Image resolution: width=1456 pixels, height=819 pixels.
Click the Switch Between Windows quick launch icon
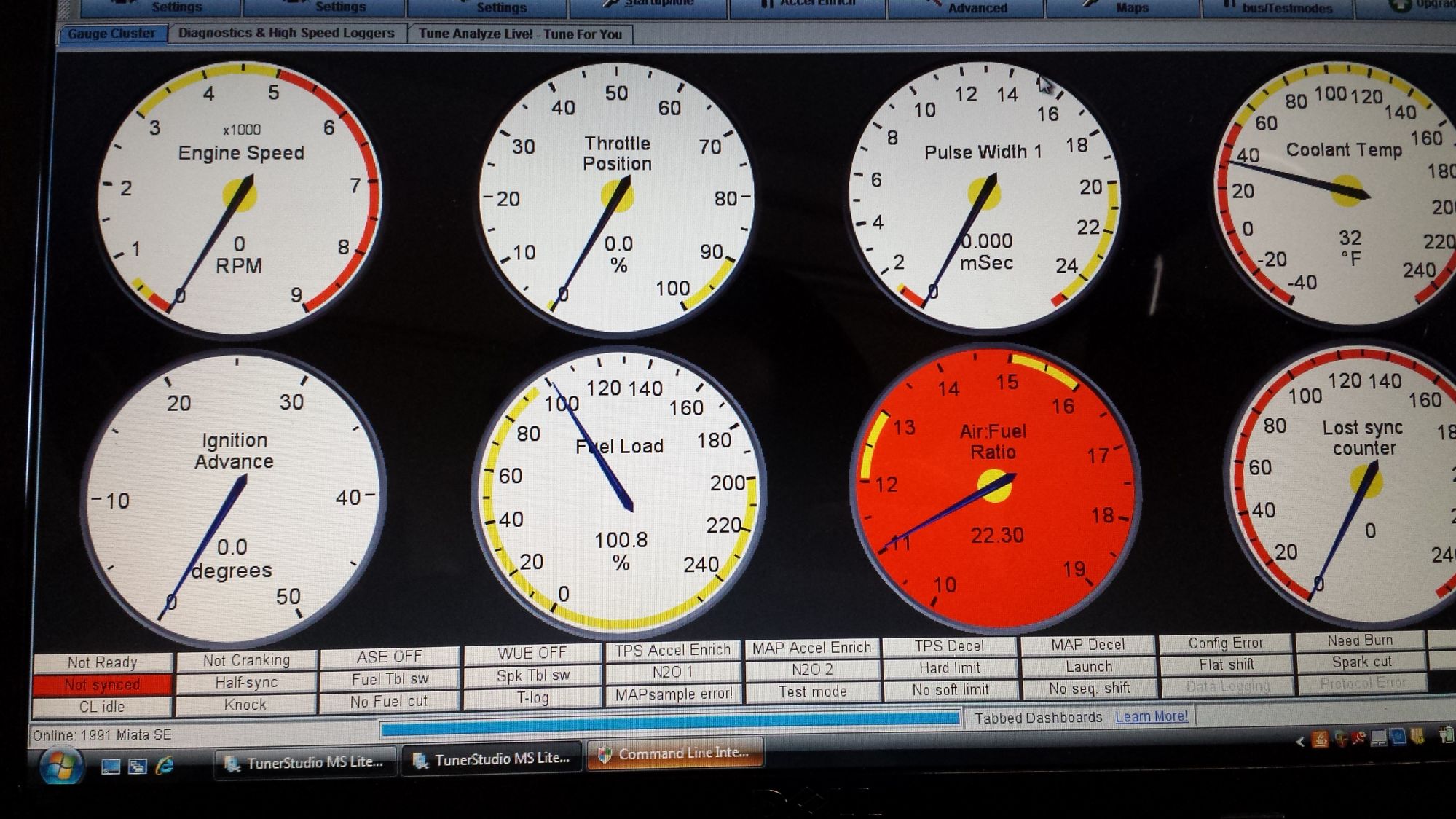[138, 766]
